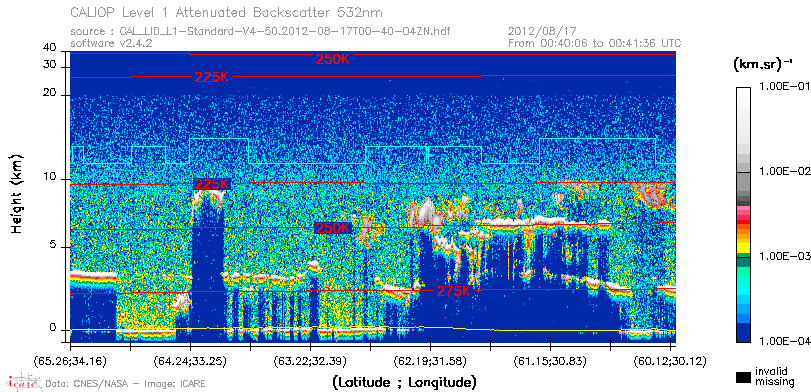Viewport: 811px width, 392px height.
Task: Click the '(Latitude ; Longitude)' axis label
Action: [404, 383]
